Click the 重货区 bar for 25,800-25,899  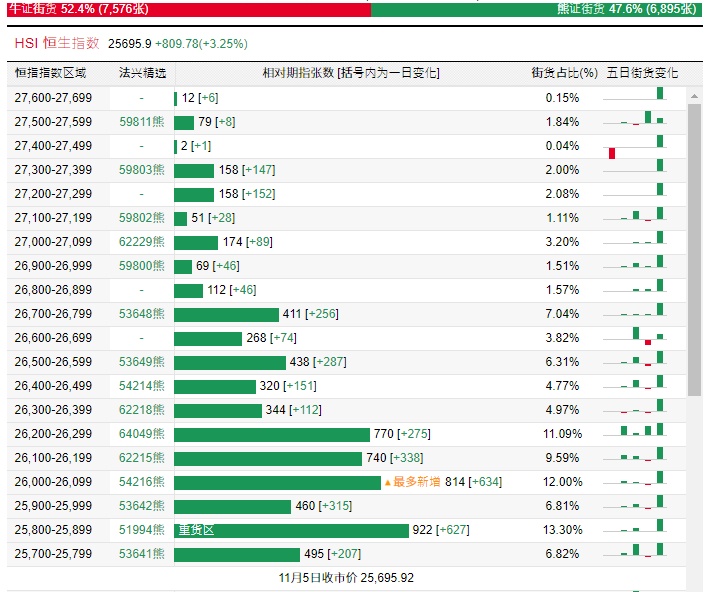coord(291,530)
